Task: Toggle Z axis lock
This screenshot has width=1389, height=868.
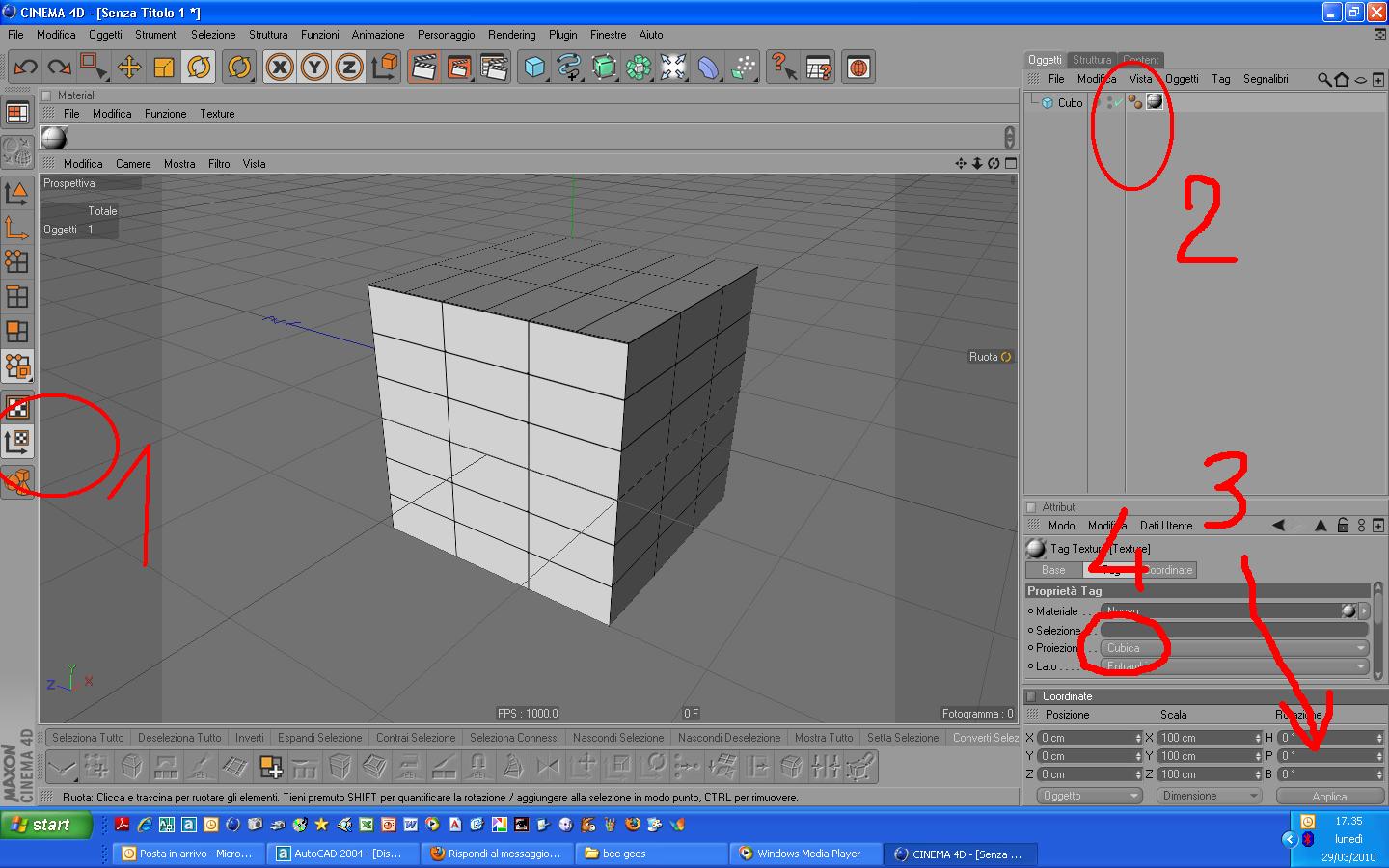Action: coord(349,68)
